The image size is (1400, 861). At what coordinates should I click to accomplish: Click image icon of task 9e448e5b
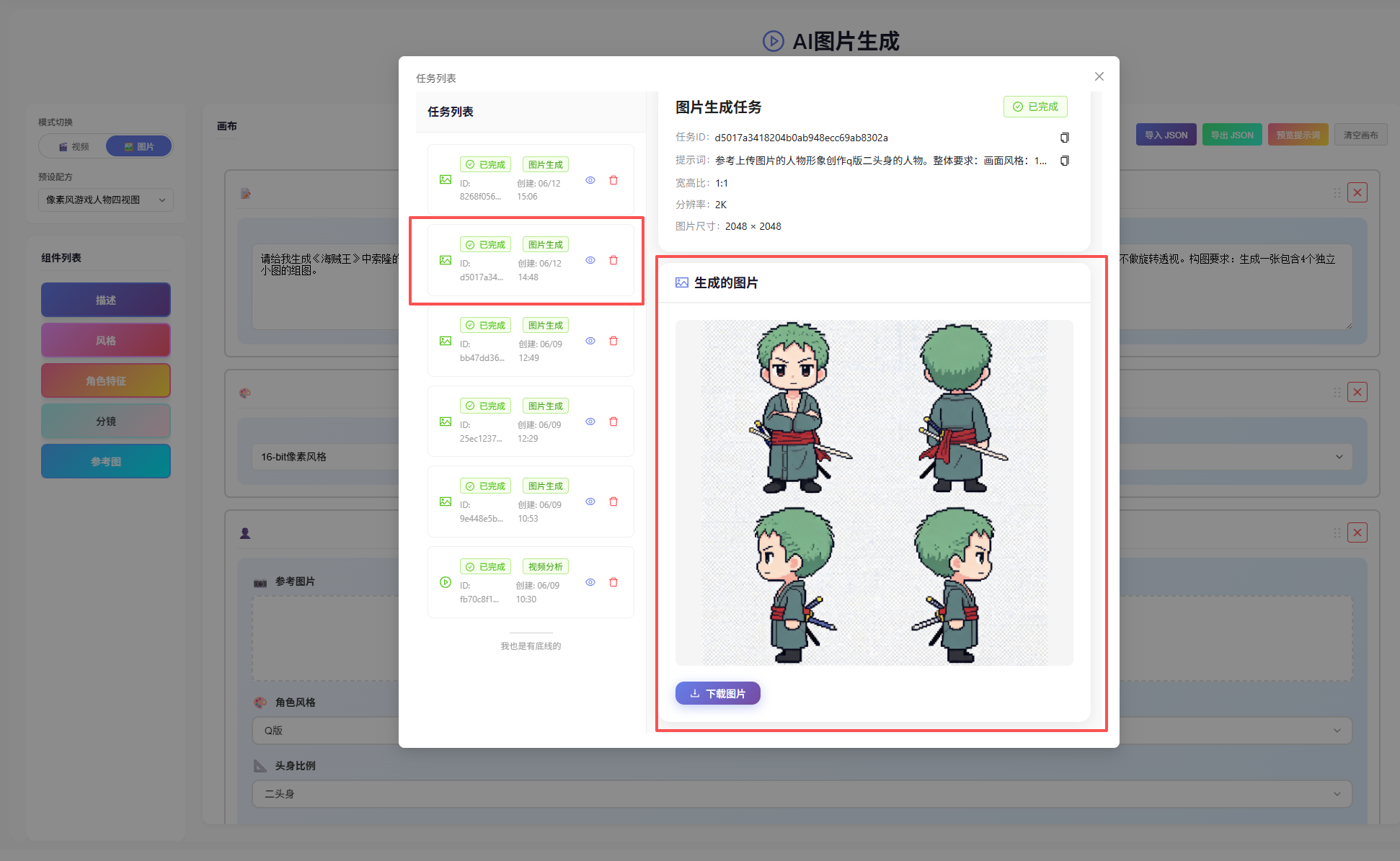pyautogui.click(x=446, y=501)
